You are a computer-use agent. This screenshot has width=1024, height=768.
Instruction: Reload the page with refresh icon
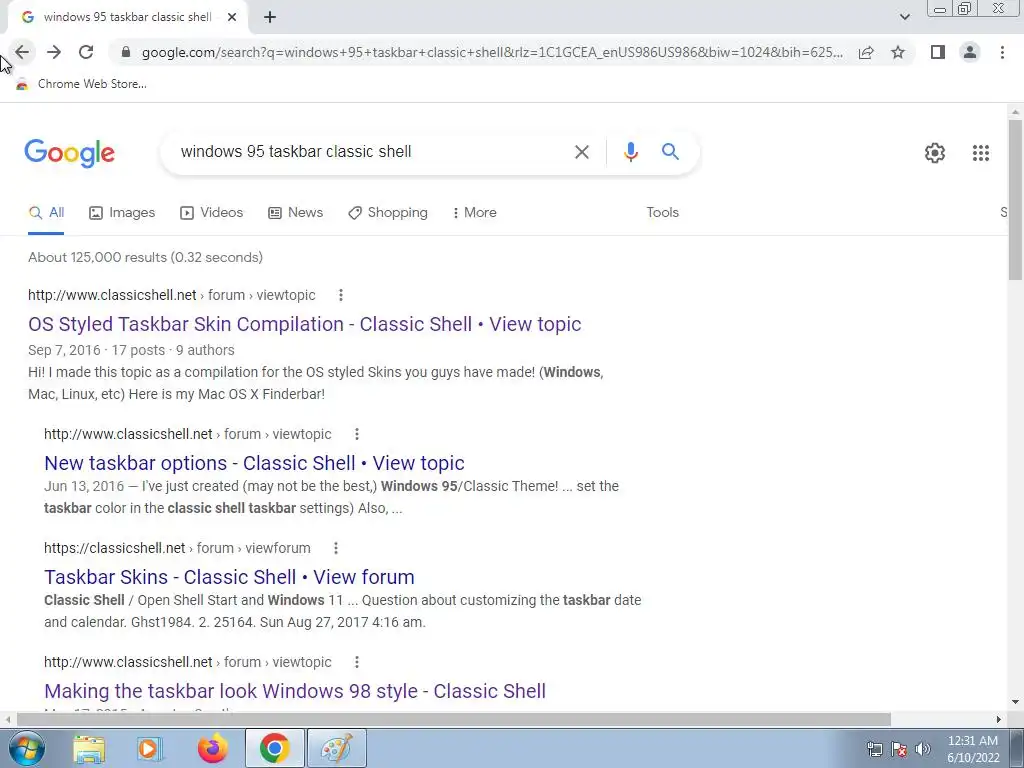(x=86, y=52)
